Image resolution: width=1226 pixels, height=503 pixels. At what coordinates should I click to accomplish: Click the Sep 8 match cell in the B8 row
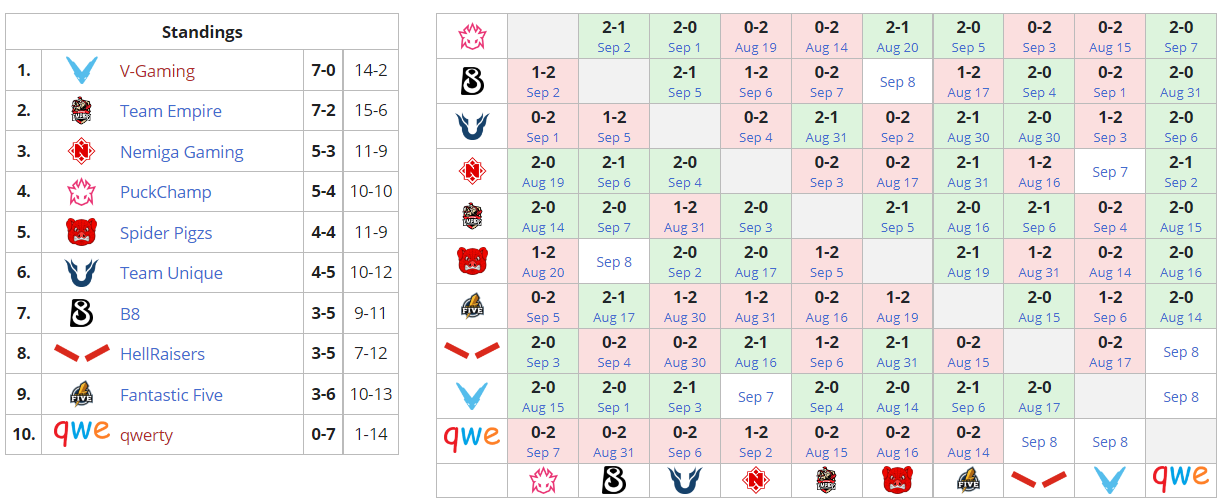tap(897, 82)
